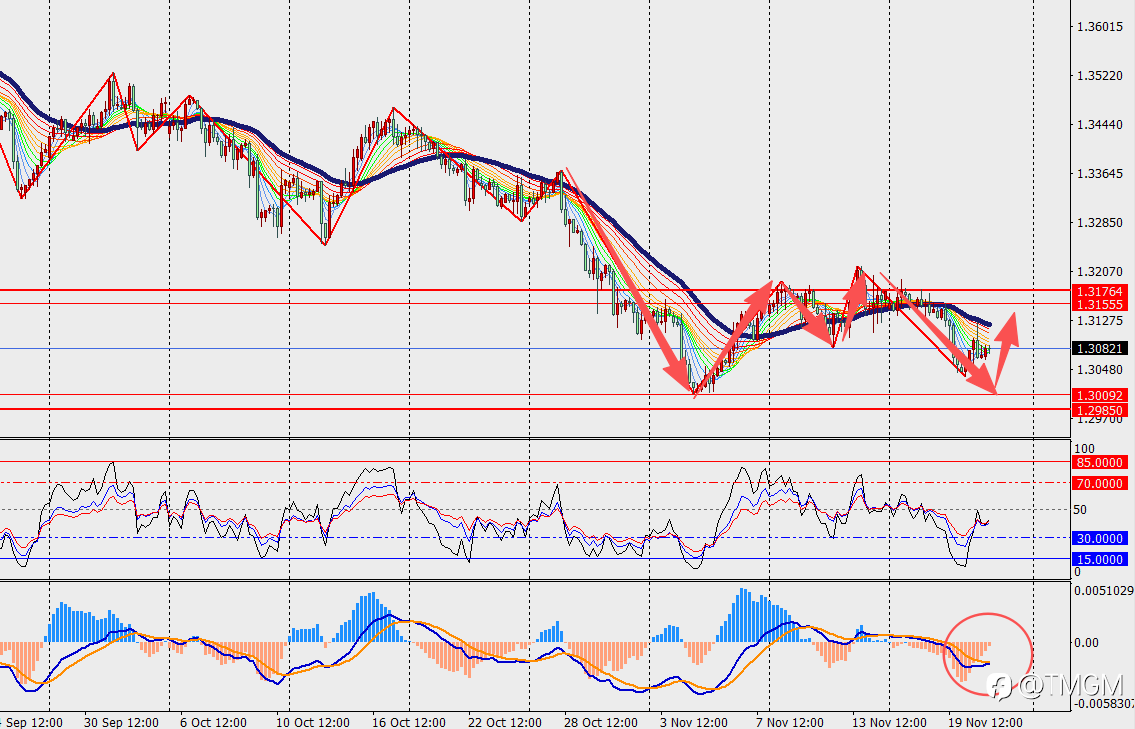
Task: Click the red 1.31555 price level label
Action: pyautogui.click(x=1099, y=305)
